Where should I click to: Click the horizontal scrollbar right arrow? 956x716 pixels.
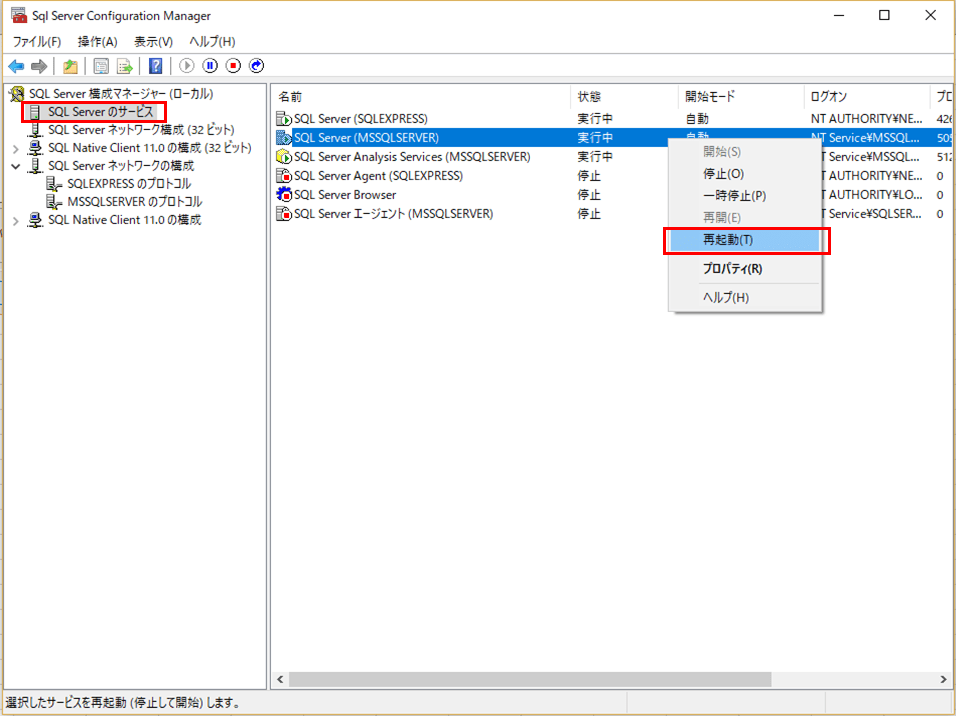[x=943, y=679]
